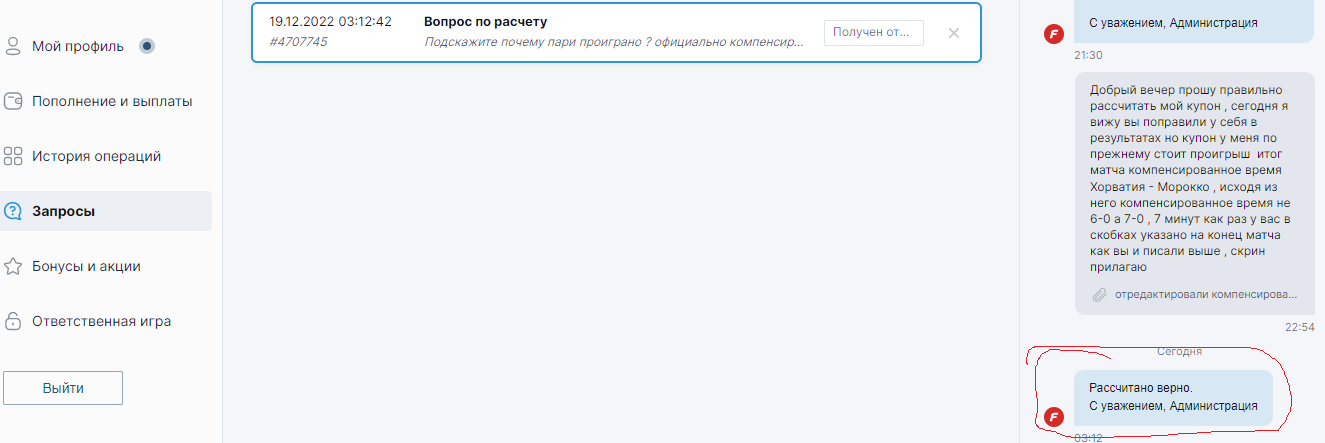
Task: Click the person icon beside Мой профиль
Action: click(x=13, y=46)
